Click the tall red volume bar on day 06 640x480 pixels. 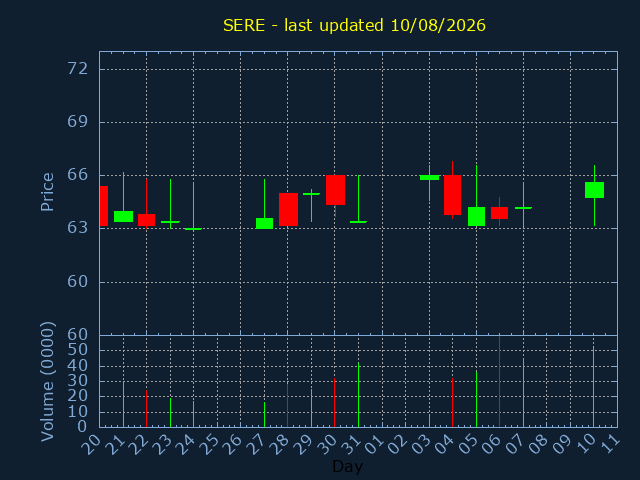pos(500,381)
